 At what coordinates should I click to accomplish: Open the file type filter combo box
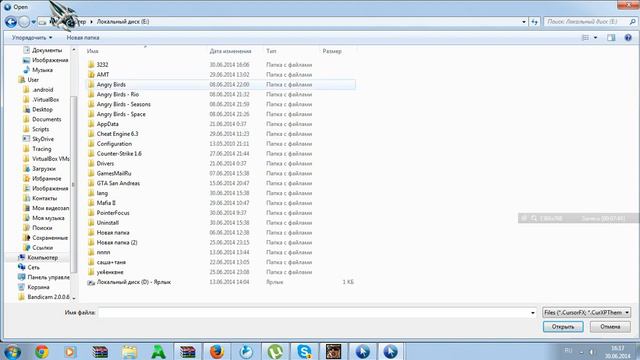click(587, 313)
